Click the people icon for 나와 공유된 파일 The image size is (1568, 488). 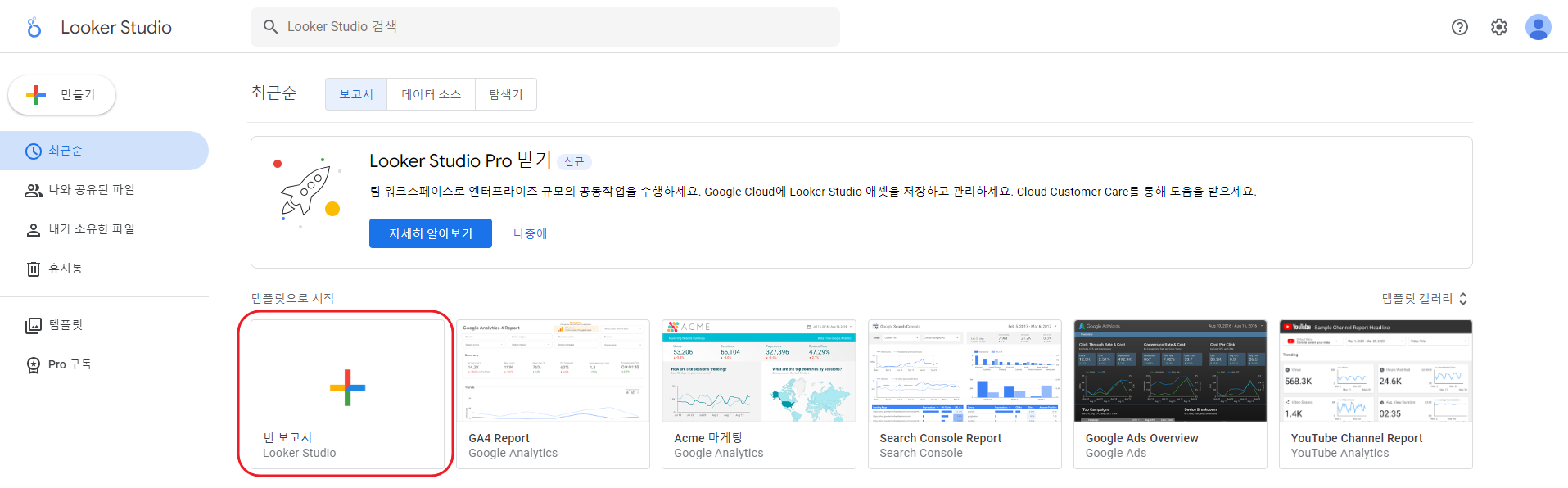[34, 191]
